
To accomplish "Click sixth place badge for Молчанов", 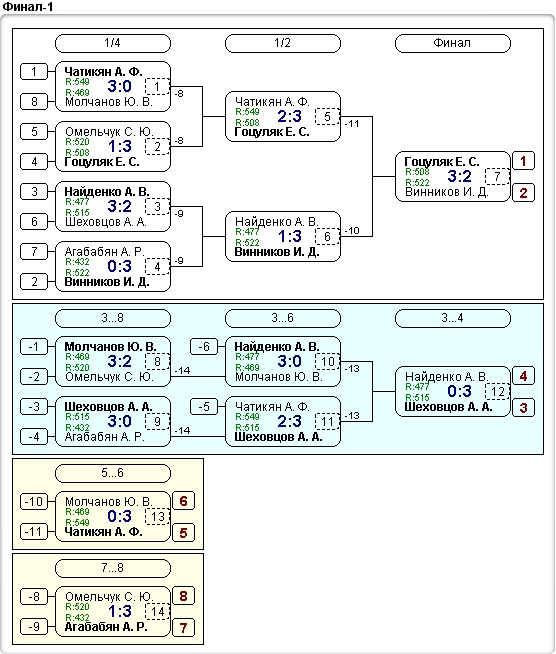I will [x=183, y=501].
